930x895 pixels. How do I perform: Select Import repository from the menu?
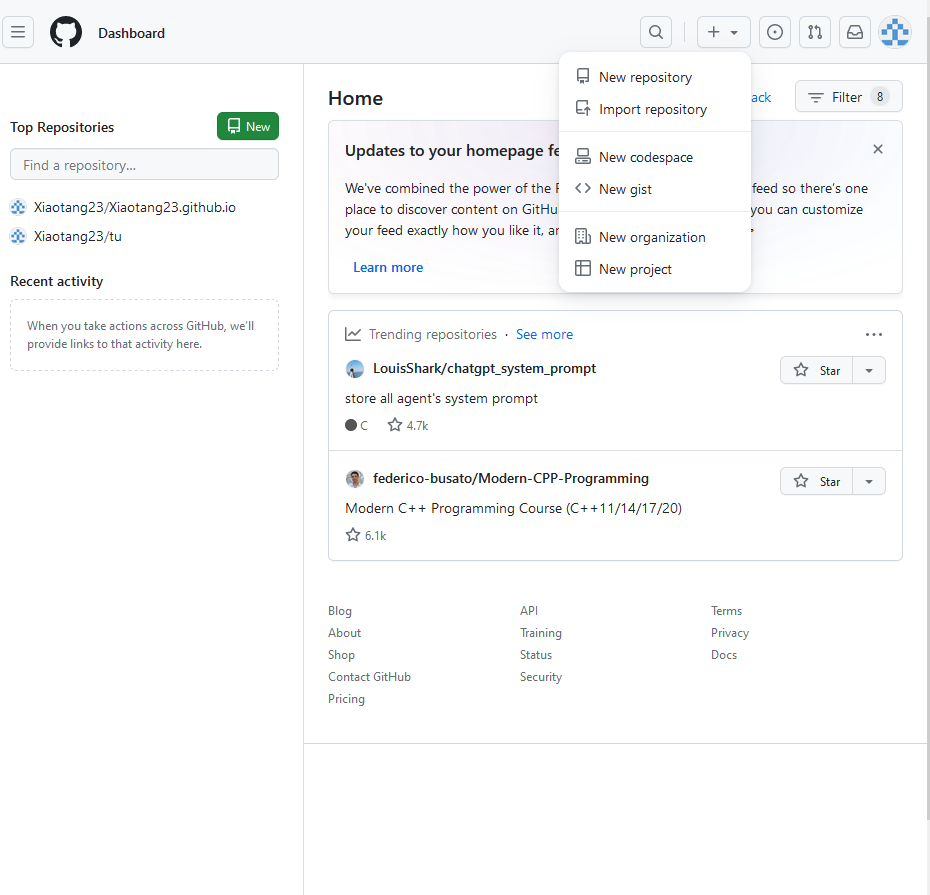(x=655, y=109)
